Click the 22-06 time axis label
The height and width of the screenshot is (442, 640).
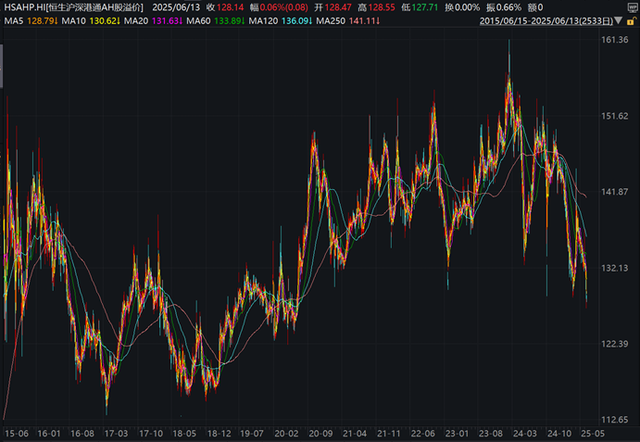pyautogui.click(x=422, y=433)
